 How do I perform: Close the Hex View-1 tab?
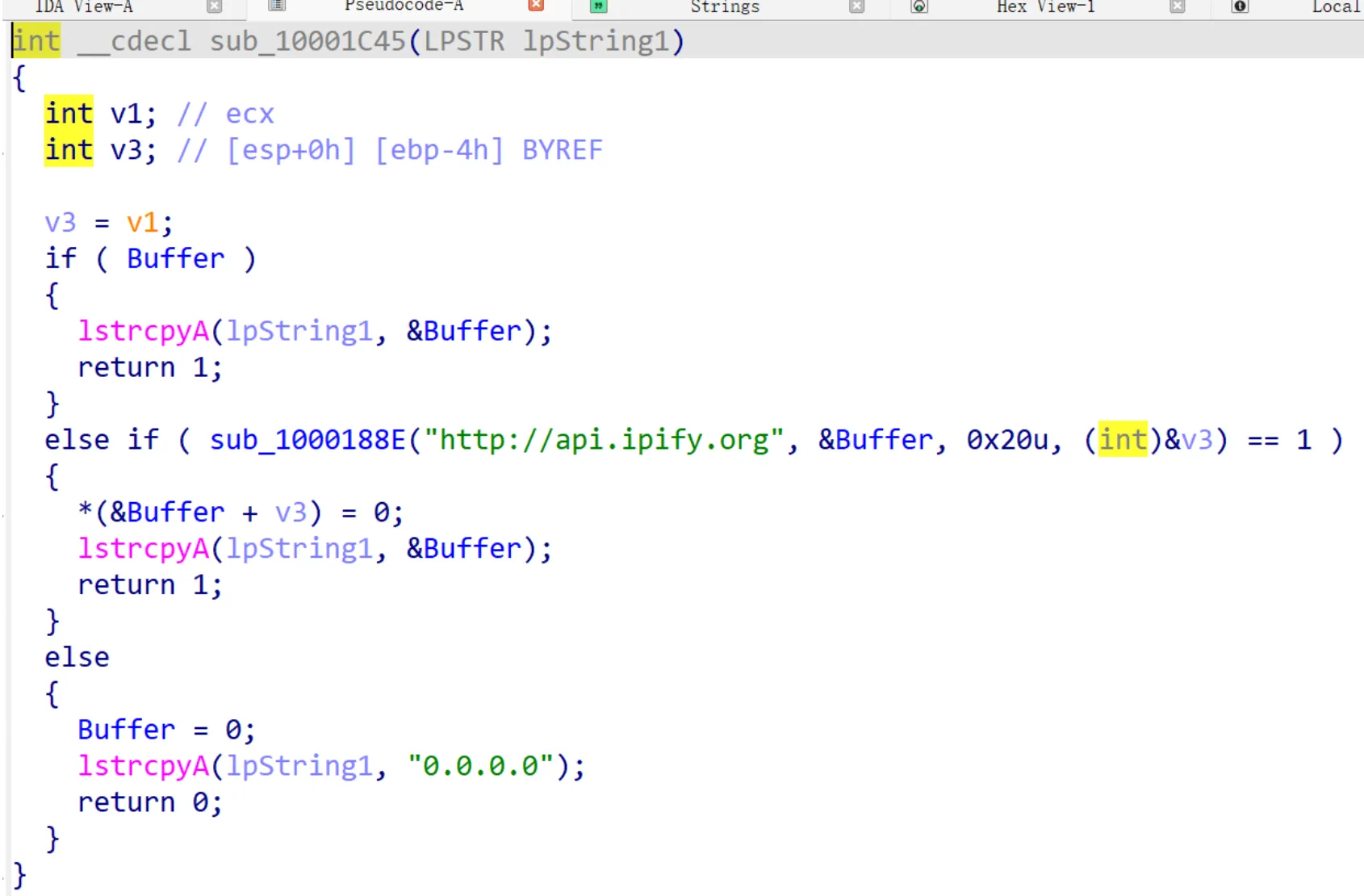click(x=1178, y=6)
